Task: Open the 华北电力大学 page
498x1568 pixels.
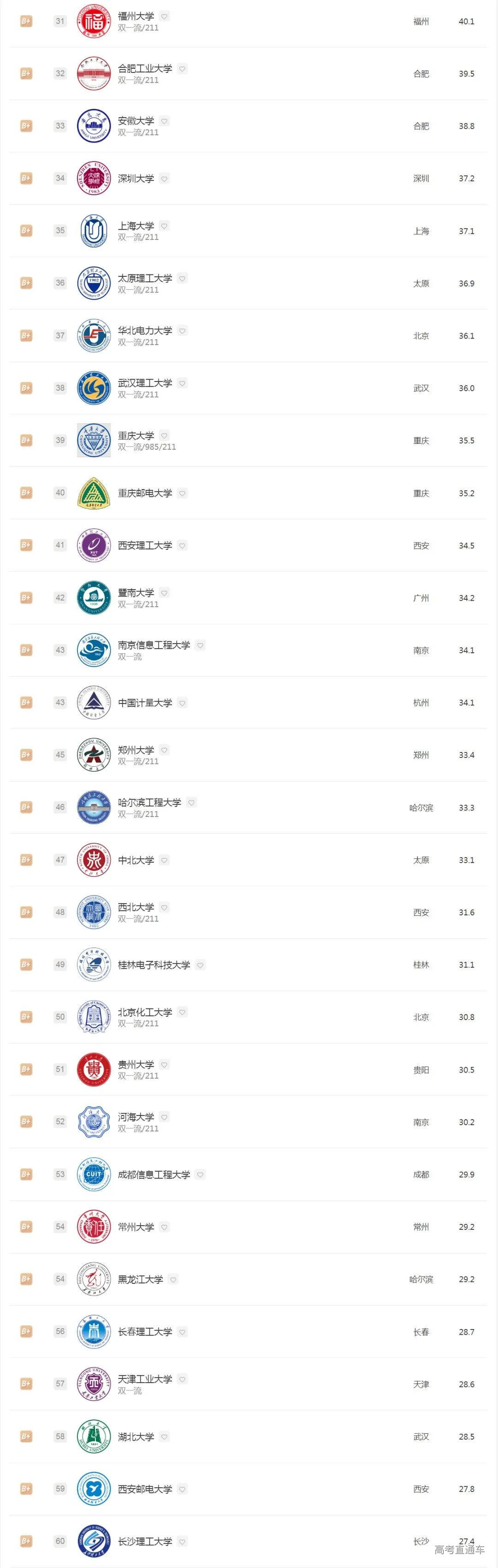Action: [145, 330]
